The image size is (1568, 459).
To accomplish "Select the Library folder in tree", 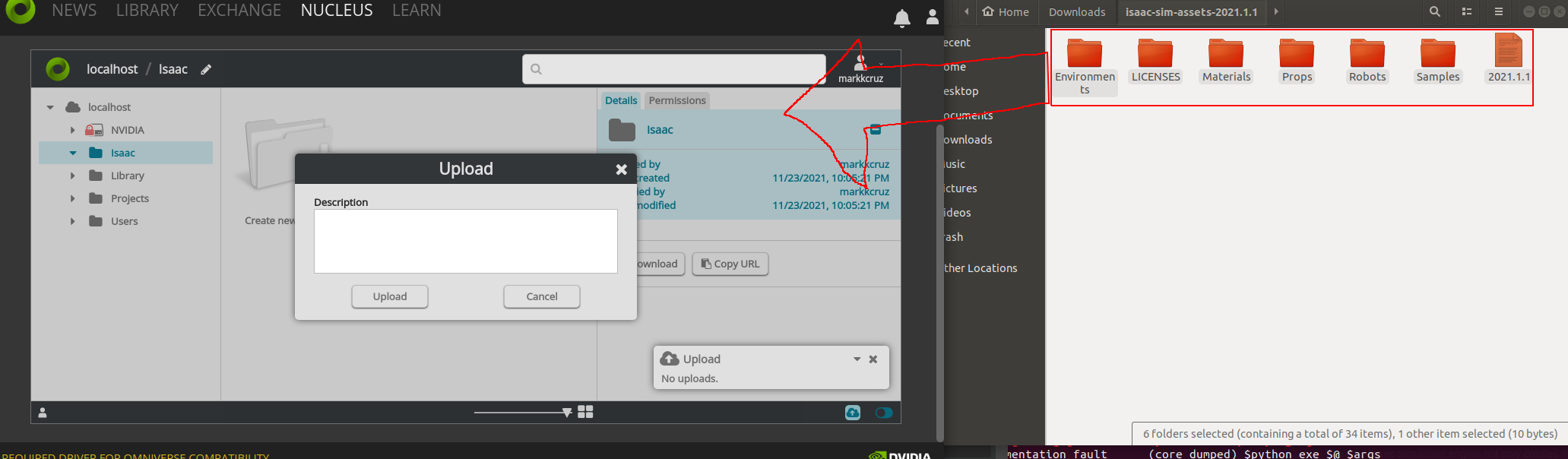I will [x=127, y=176].
